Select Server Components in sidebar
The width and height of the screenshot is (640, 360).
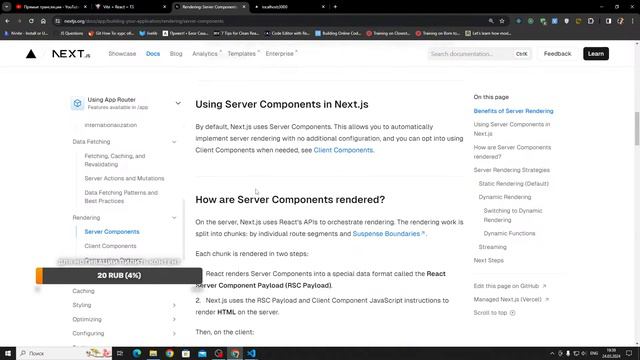112,231
